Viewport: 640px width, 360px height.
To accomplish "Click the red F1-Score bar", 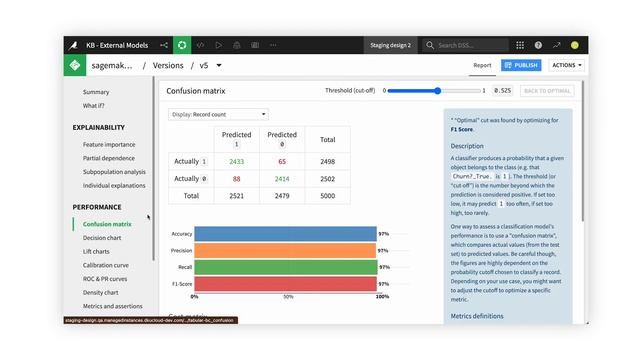I will click(285, 284).
